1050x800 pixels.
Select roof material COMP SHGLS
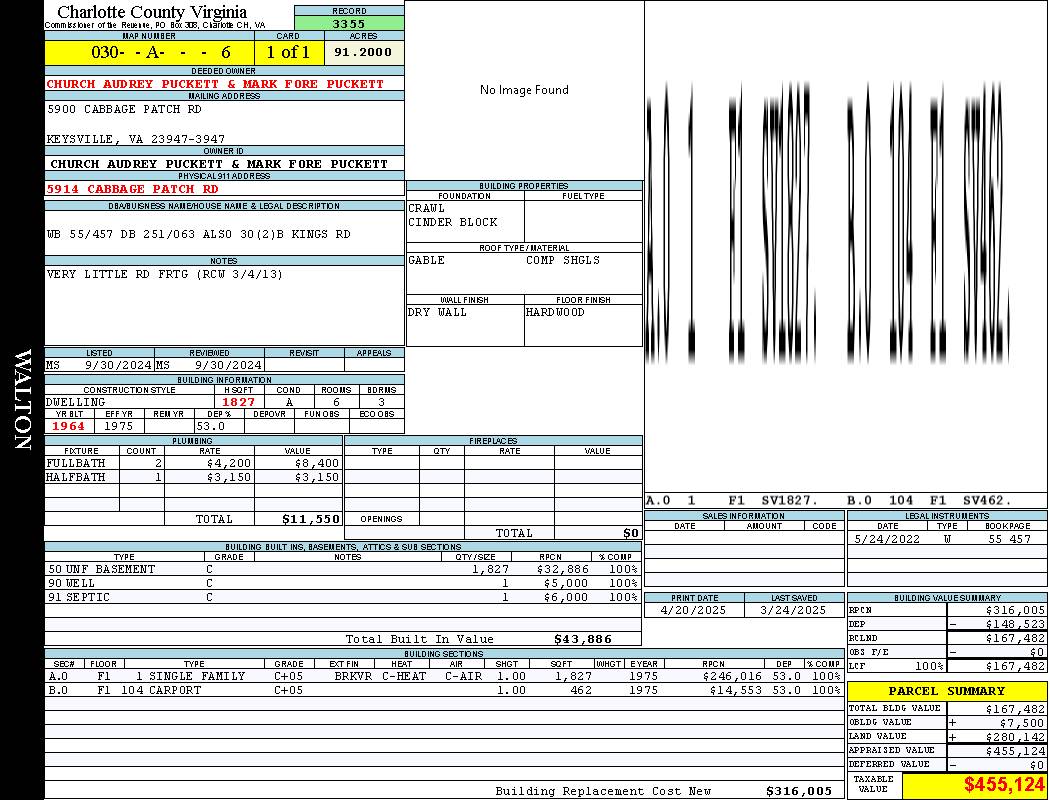click(562, 260)
